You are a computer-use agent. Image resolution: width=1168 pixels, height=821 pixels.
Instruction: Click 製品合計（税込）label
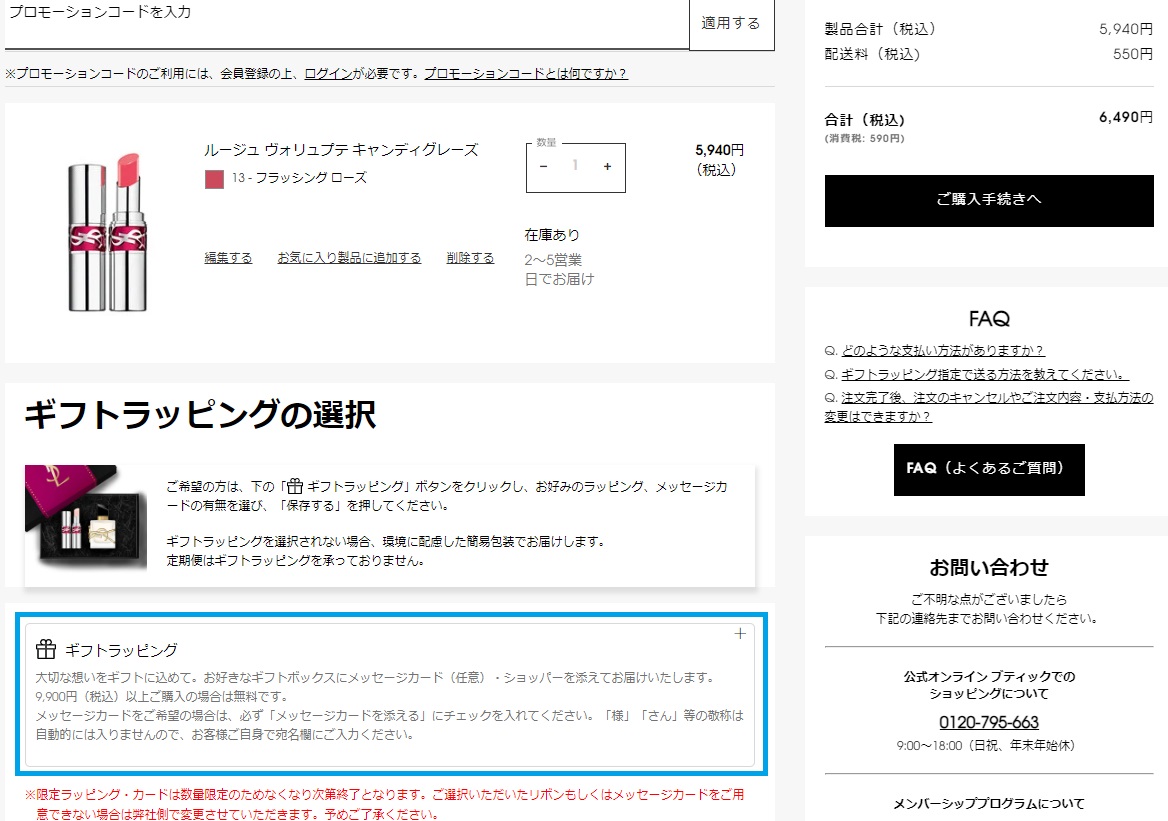pyautogui.click(x=880, y=29)
